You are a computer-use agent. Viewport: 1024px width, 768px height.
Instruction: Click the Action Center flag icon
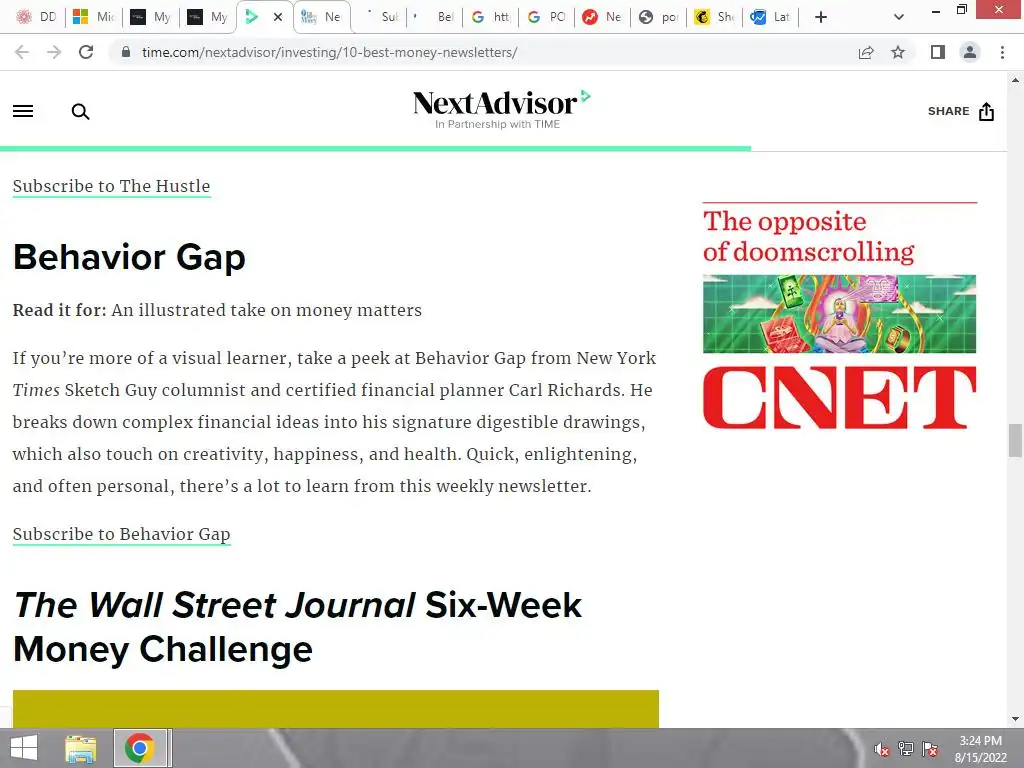click(x=930, y=749)
